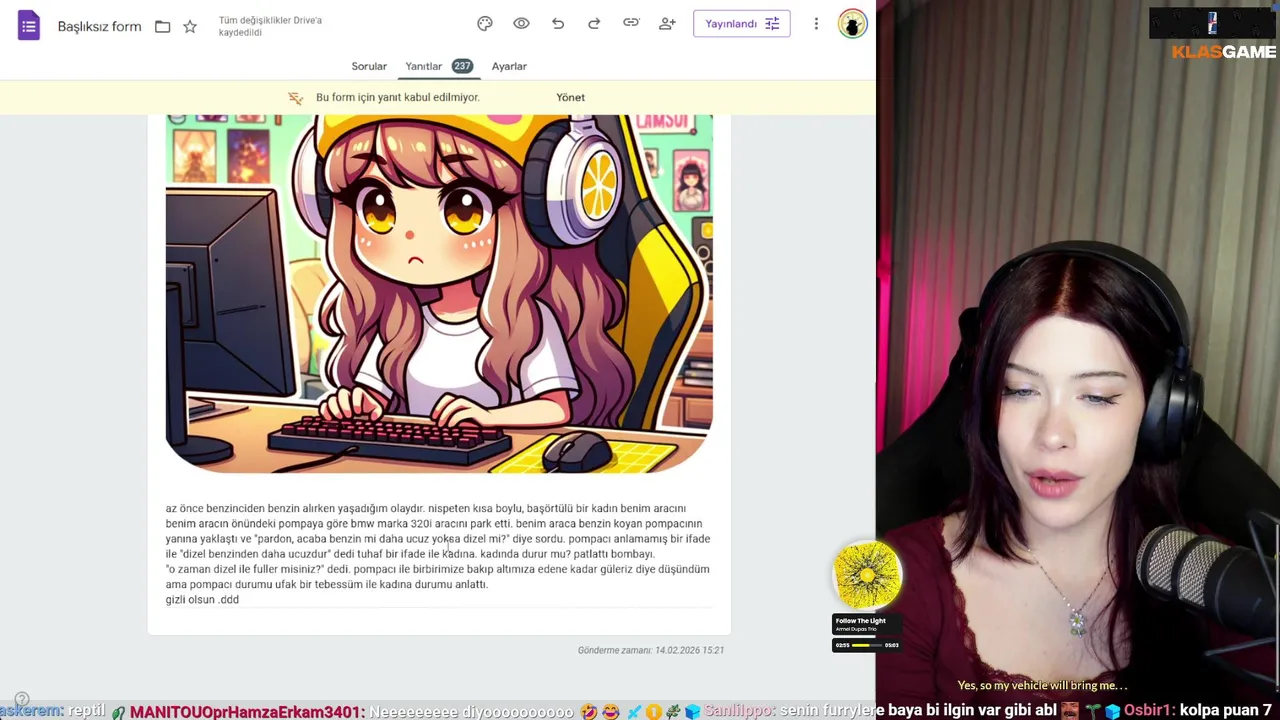This screenshot has height=720, width=1280.
Task: Open the Google account avatar
Action: pyautogui.click(x=852, y=24)
